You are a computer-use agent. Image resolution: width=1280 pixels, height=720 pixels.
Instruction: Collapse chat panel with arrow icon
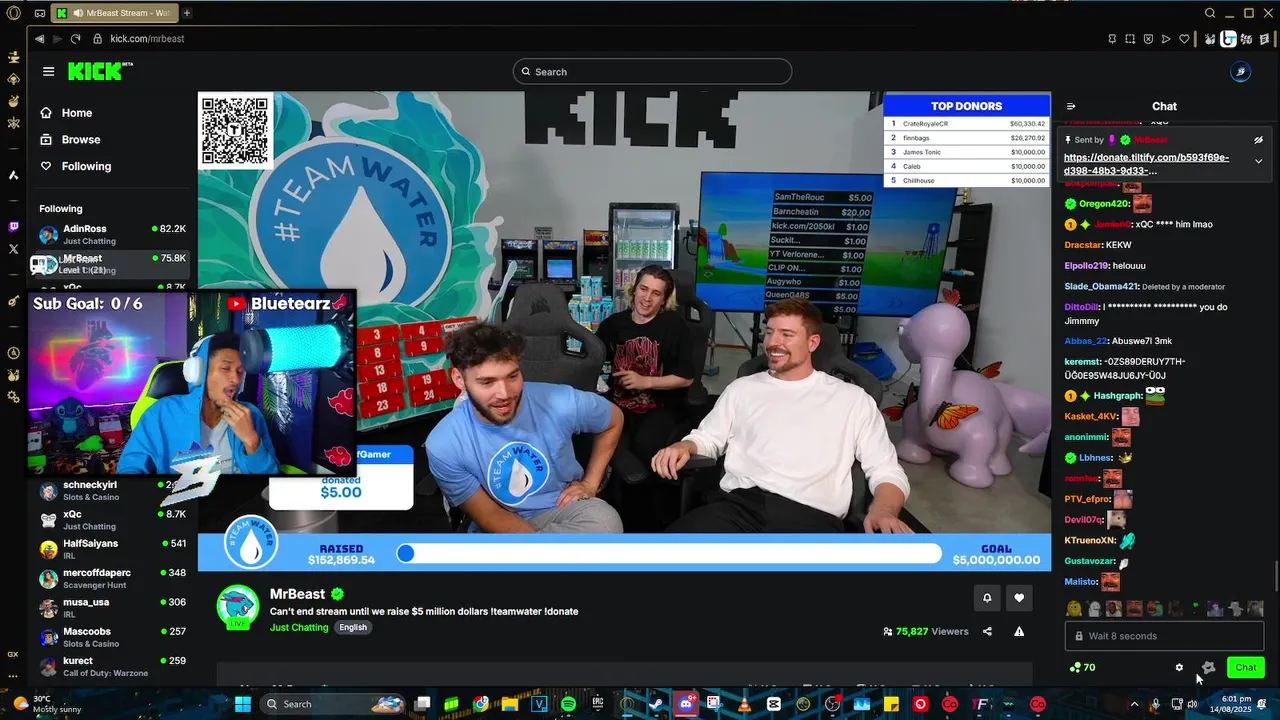click(x=1071, y=106)
